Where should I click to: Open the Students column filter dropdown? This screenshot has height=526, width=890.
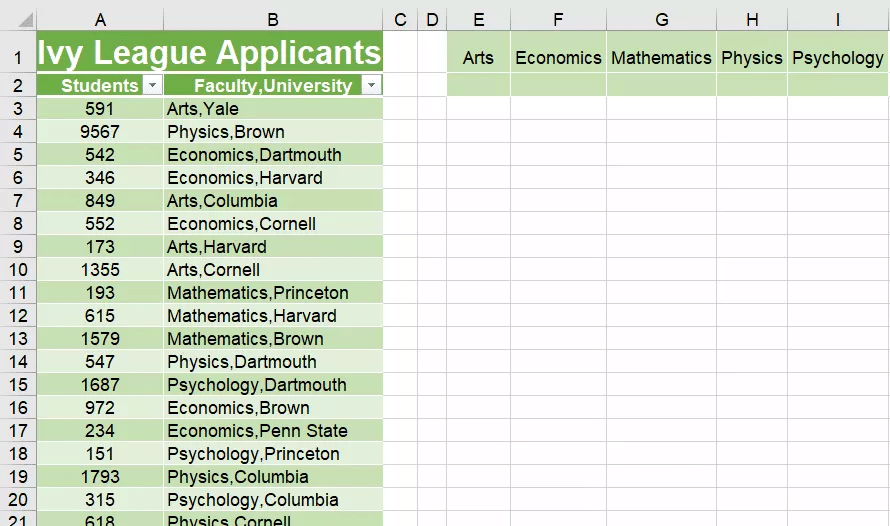click(x=152, y=86)
